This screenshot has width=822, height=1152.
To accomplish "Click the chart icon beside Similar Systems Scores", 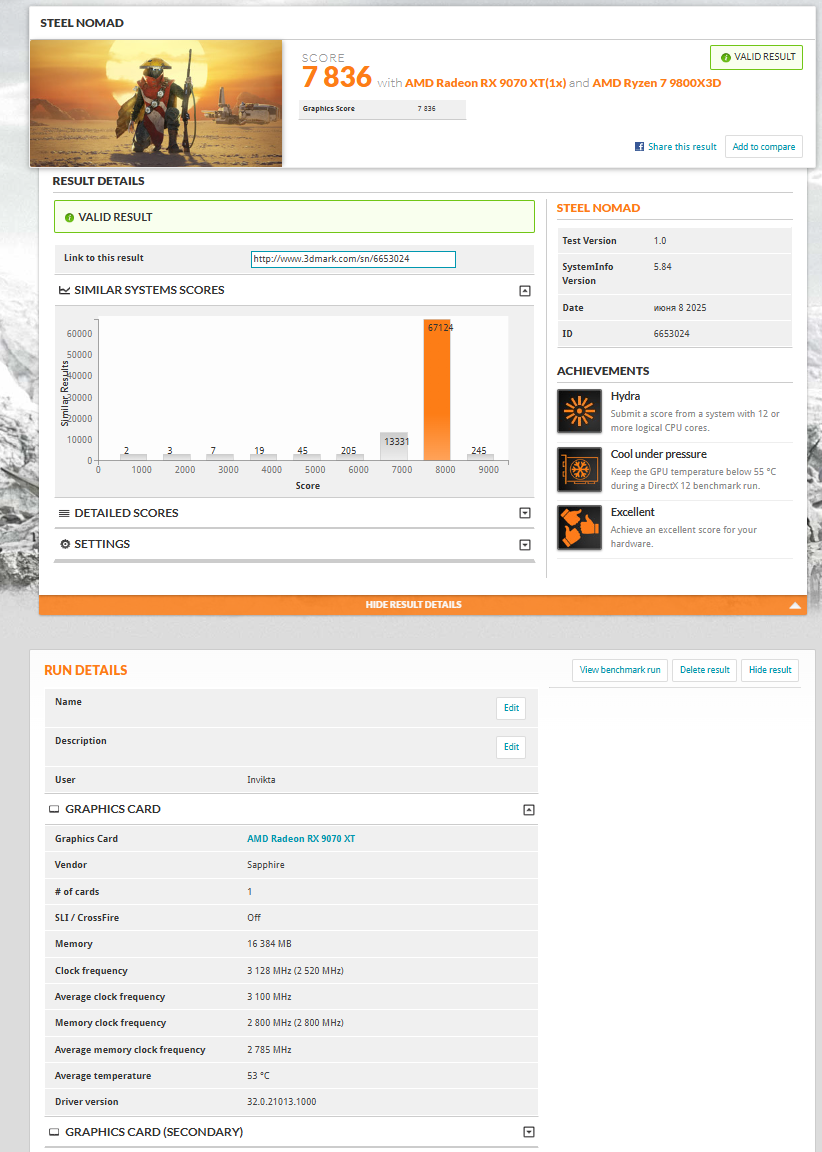I will click(x=65, y=290).
